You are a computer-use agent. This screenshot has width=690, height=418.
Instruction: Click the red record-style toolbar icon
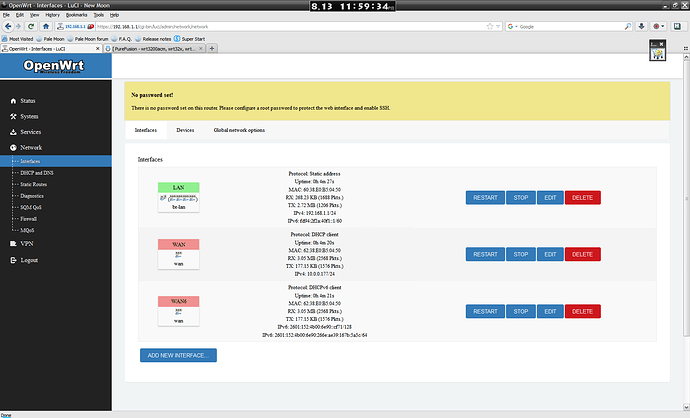coord(656,26)
